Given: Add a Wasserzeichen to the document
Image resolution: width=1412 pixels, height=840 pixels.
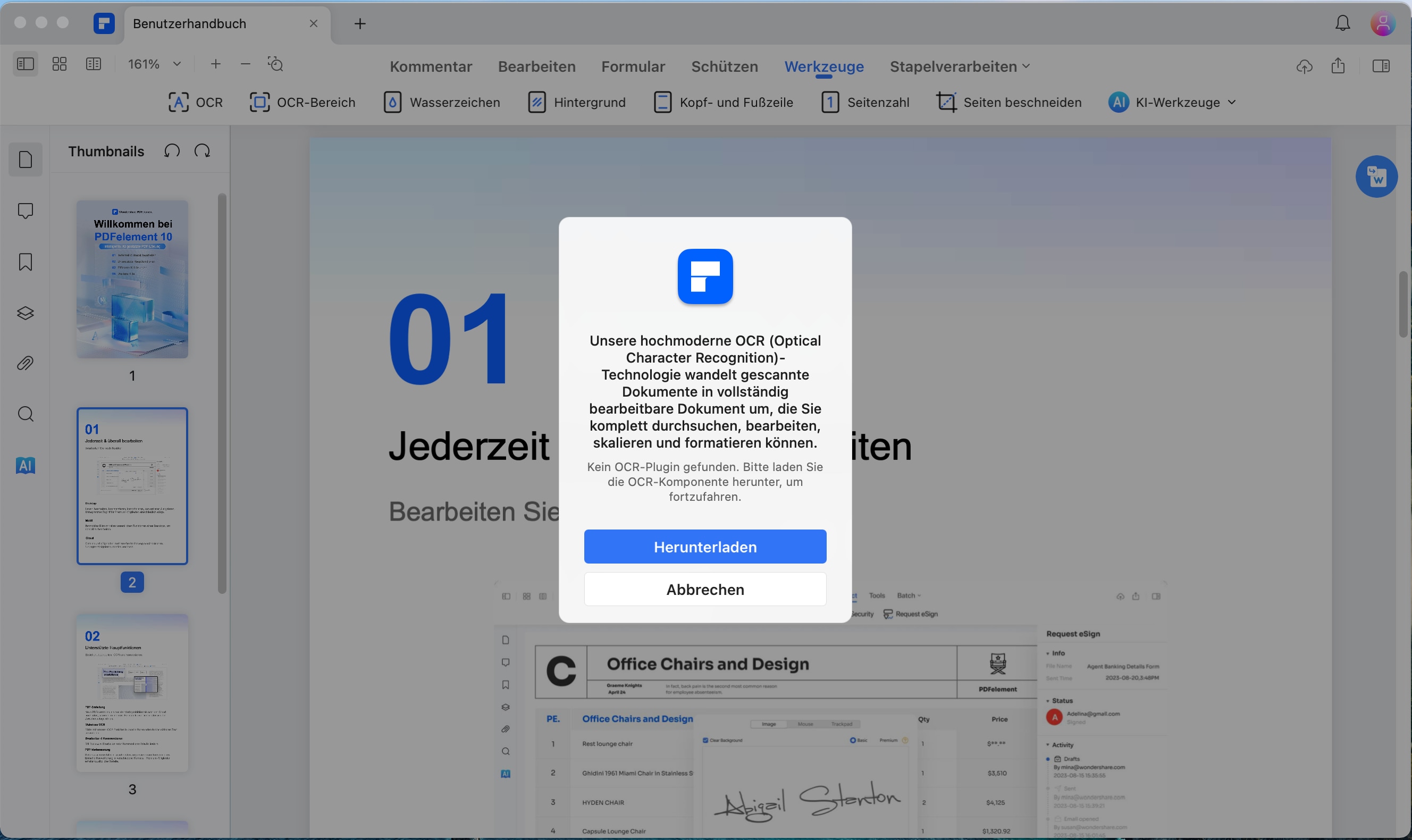Looking at the screenshot, I should 442,103.
